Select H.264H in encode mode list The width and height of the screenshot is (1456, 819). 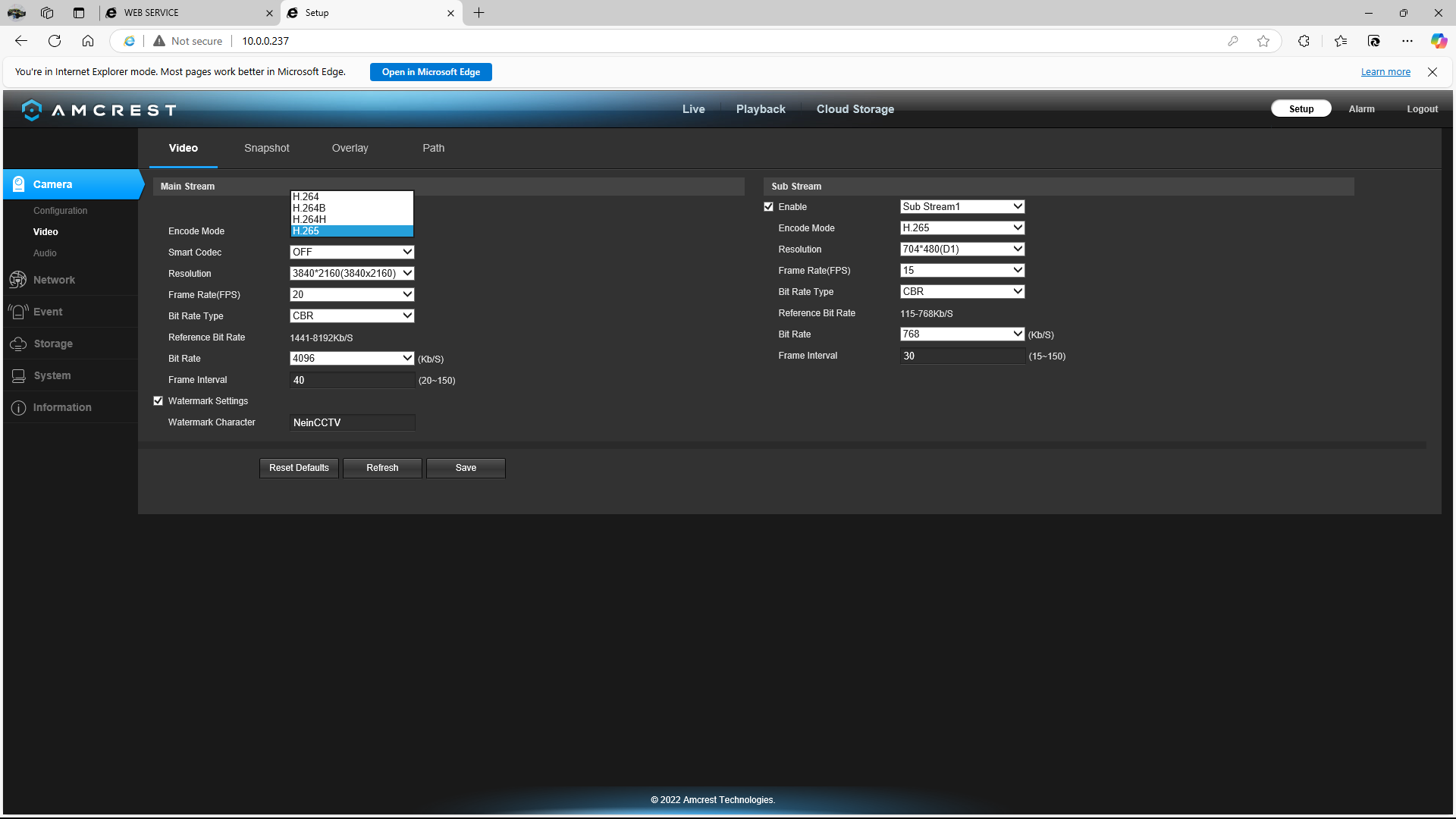pyautogui.click(x=352, y=219)
